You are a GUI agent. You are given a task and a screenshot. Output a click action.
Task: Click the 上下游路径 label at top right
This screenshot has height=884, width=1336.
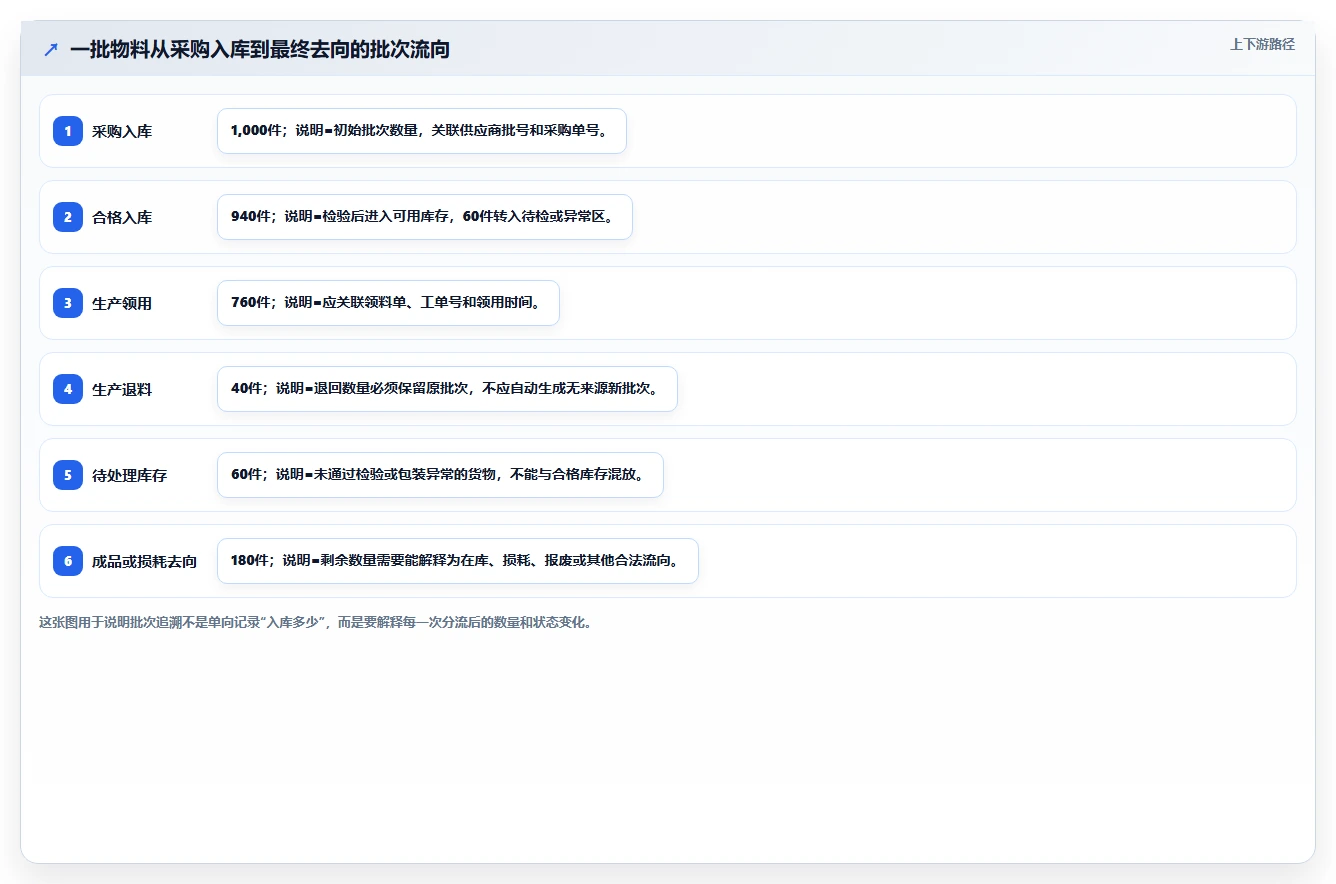[1262, 44]
